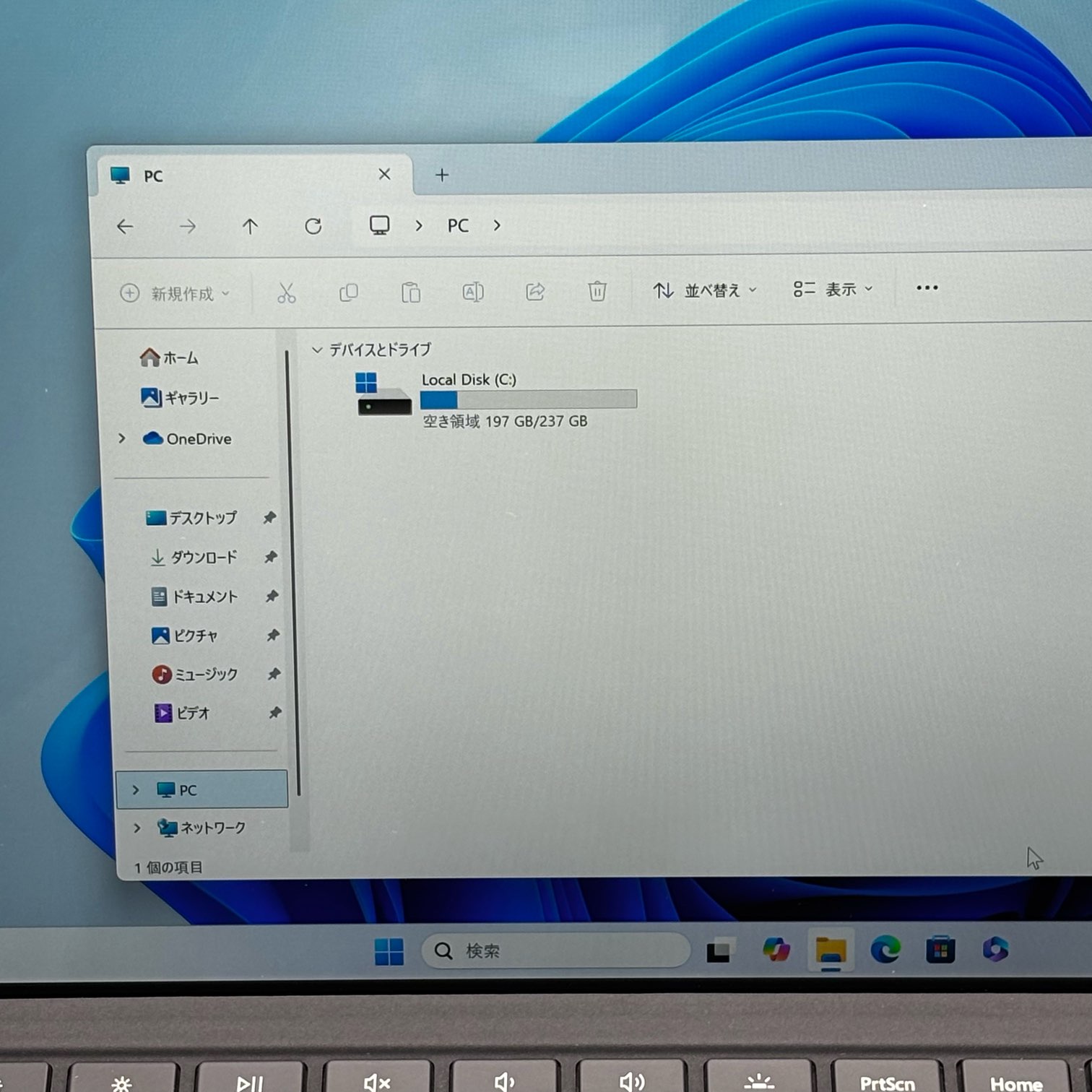The height and width of the screenshot is (1092, 1092).
Task: Open ホーム in the navigation pane
Action: 170,357
